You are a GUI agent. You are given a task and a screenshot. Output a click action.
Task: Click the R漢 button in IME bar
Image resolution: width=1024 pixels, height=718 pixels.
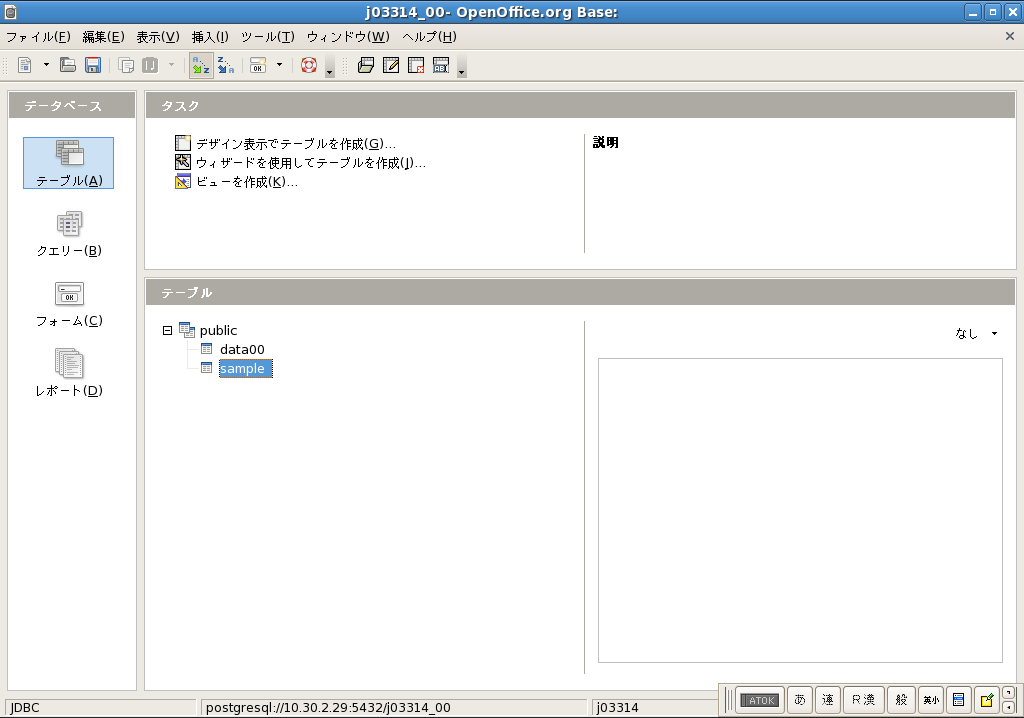click(x=863, y=700)
